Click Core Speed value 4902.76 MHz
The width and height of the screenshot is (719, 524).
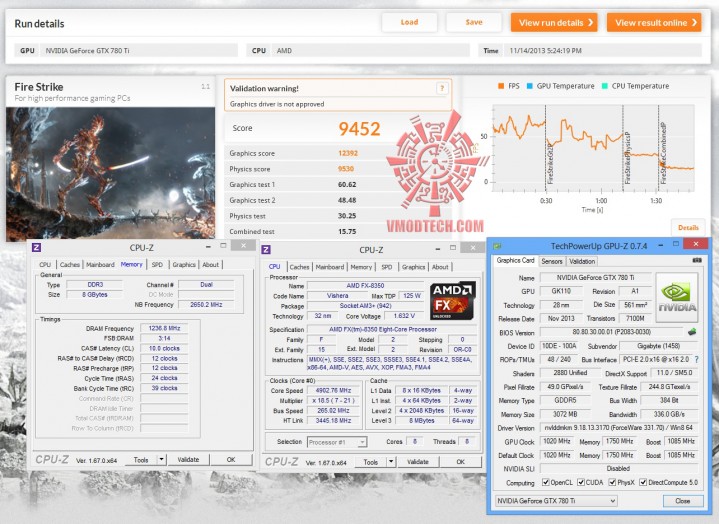coord(333,391)
